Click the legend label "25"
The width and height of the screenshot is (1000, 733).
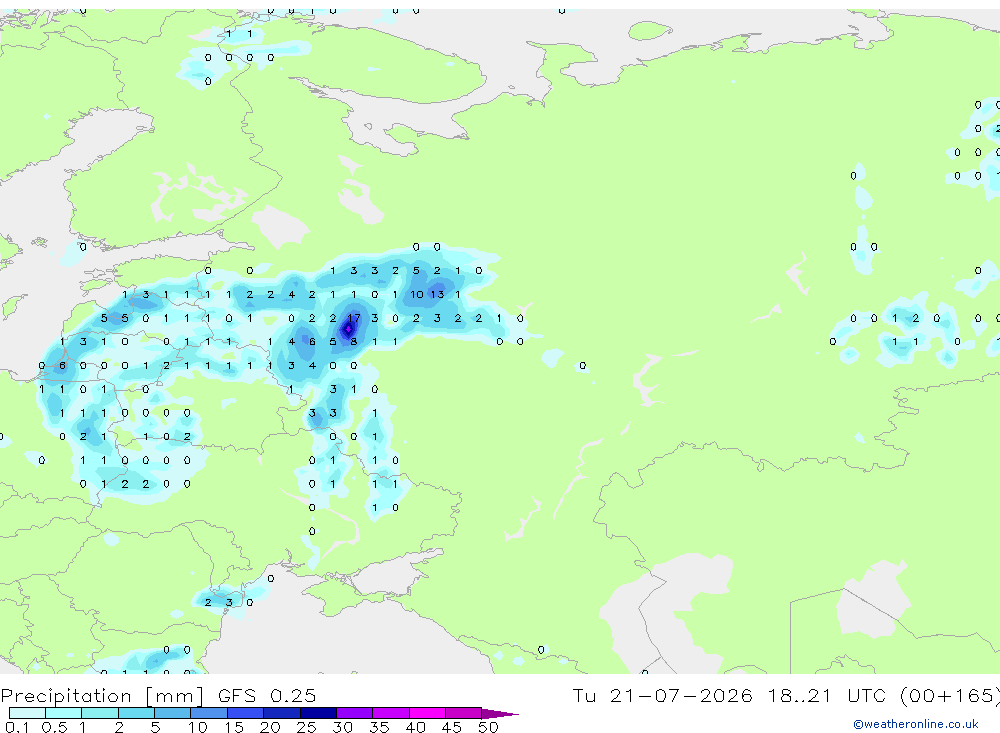(306, 727)
